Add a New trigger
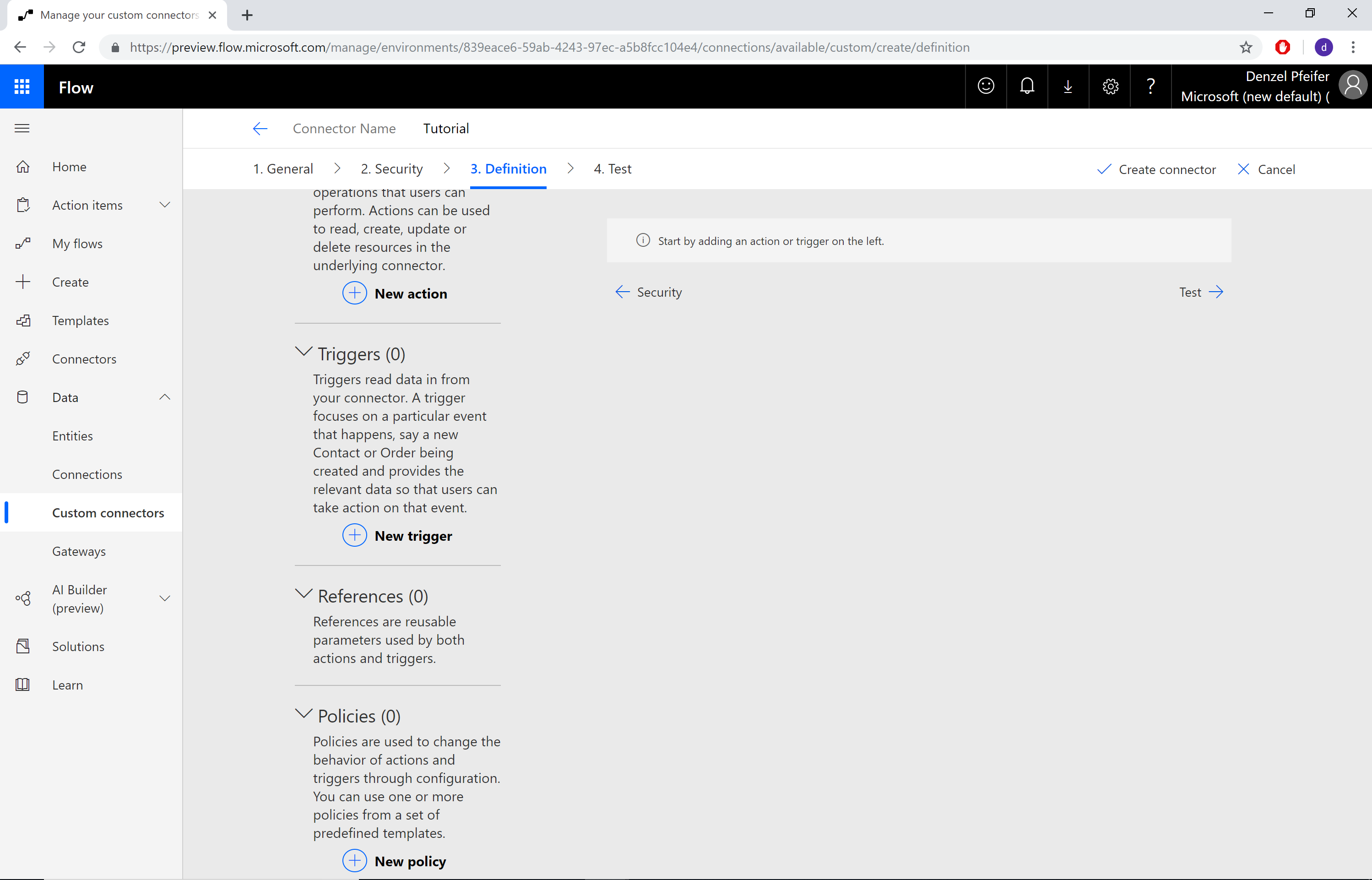 (x=398, y=535)
